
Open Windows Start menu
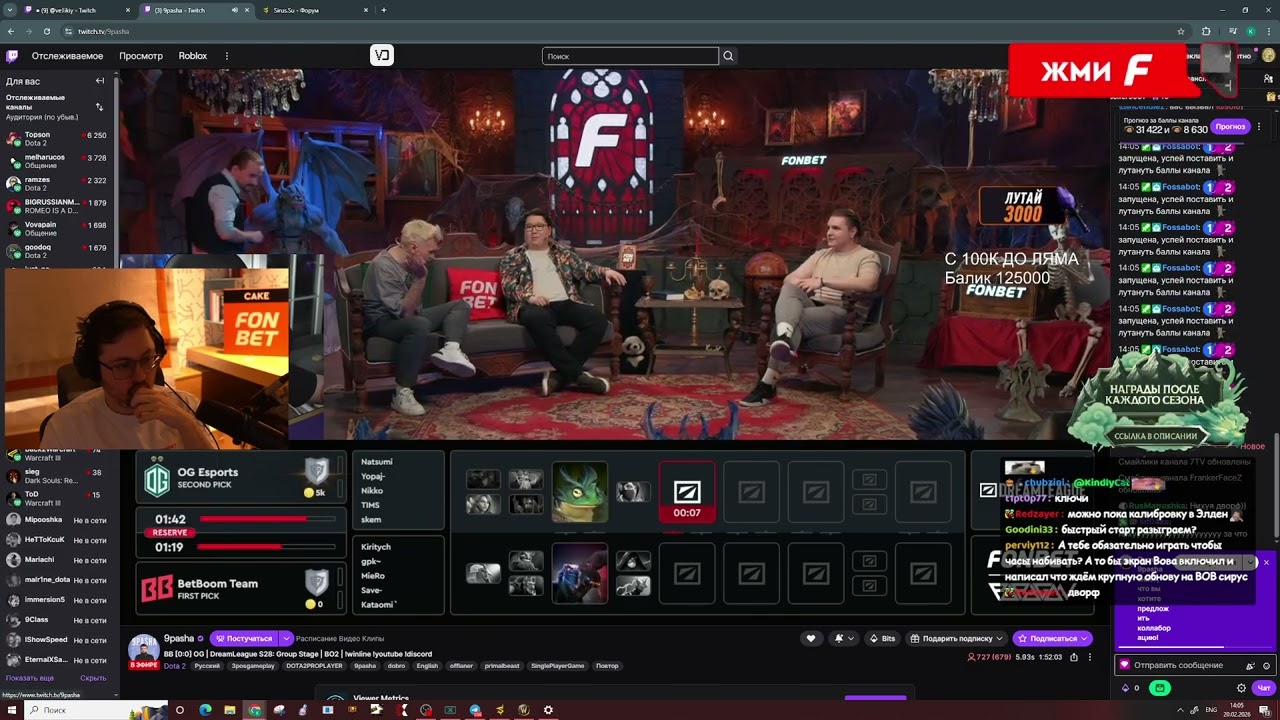click(11, 710)
